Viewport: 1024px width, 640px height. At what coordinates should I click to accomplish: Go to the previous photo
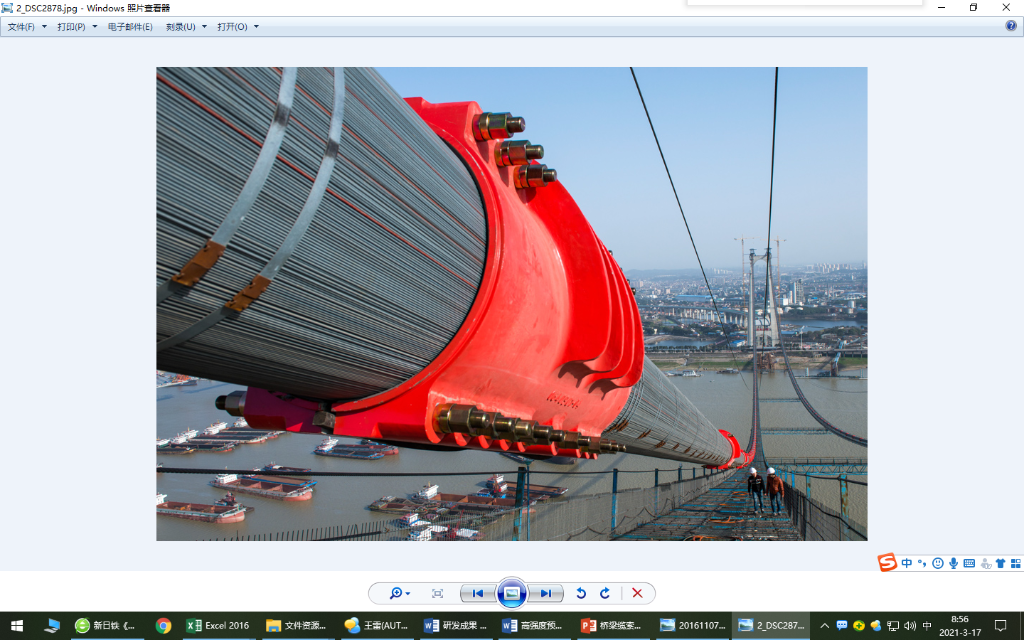click(478, 593)
